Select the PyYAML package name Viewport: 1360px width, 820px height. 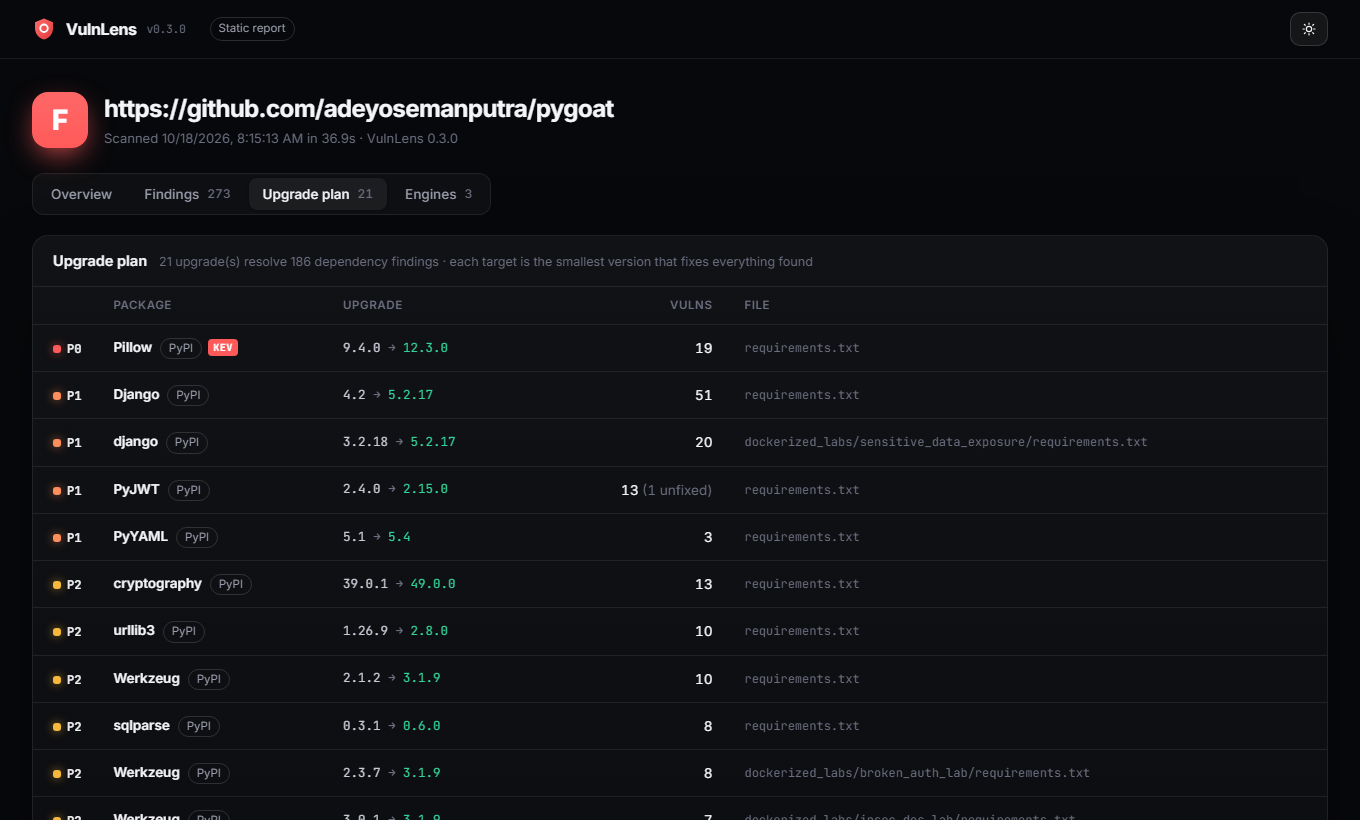tap(141, 536)
